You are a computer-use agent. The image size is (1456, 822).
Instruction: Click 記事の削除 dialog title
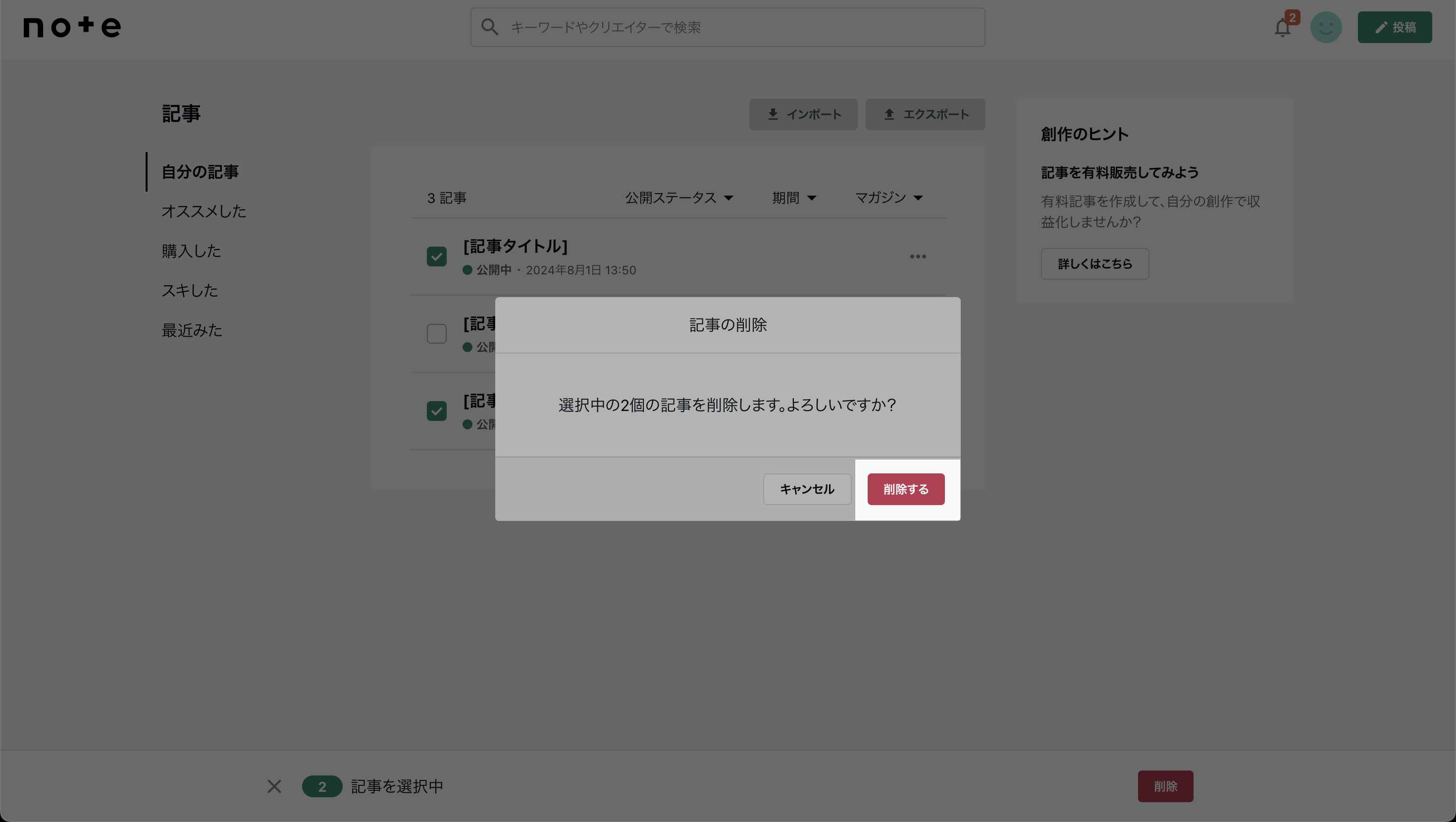tap(728, 325)
